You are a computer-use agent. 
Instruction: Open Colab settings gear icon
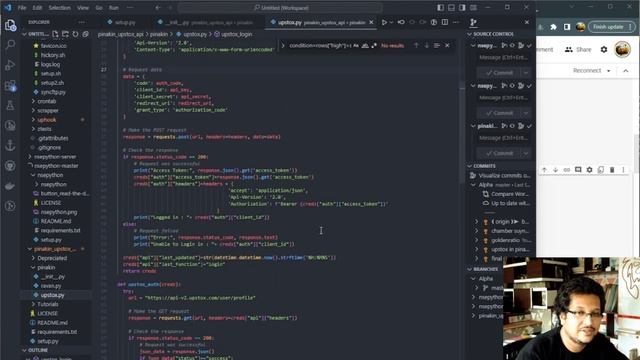pos(604,49)
